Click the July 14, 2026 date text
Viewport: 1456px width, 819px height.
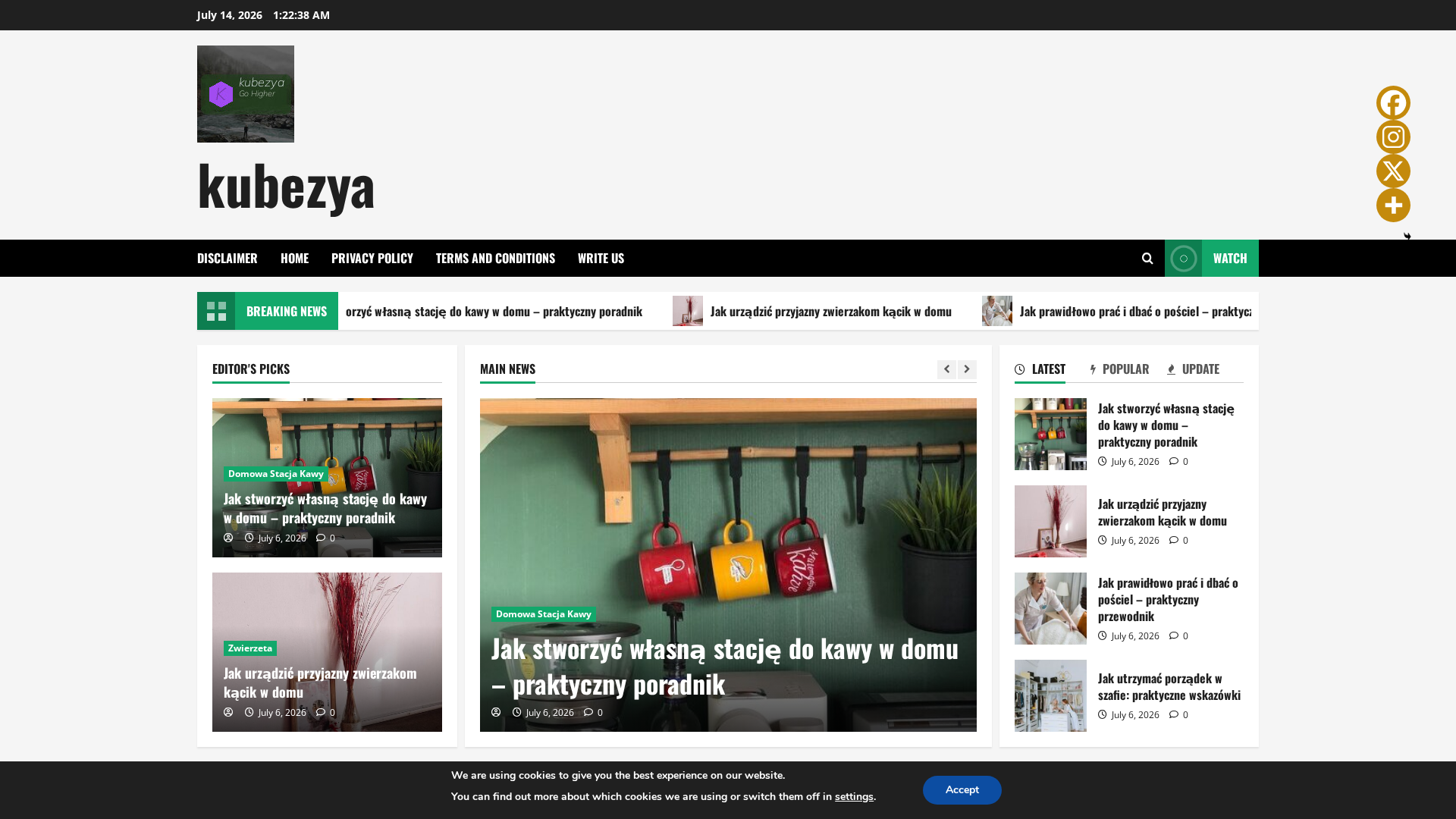tap(230, 15)
